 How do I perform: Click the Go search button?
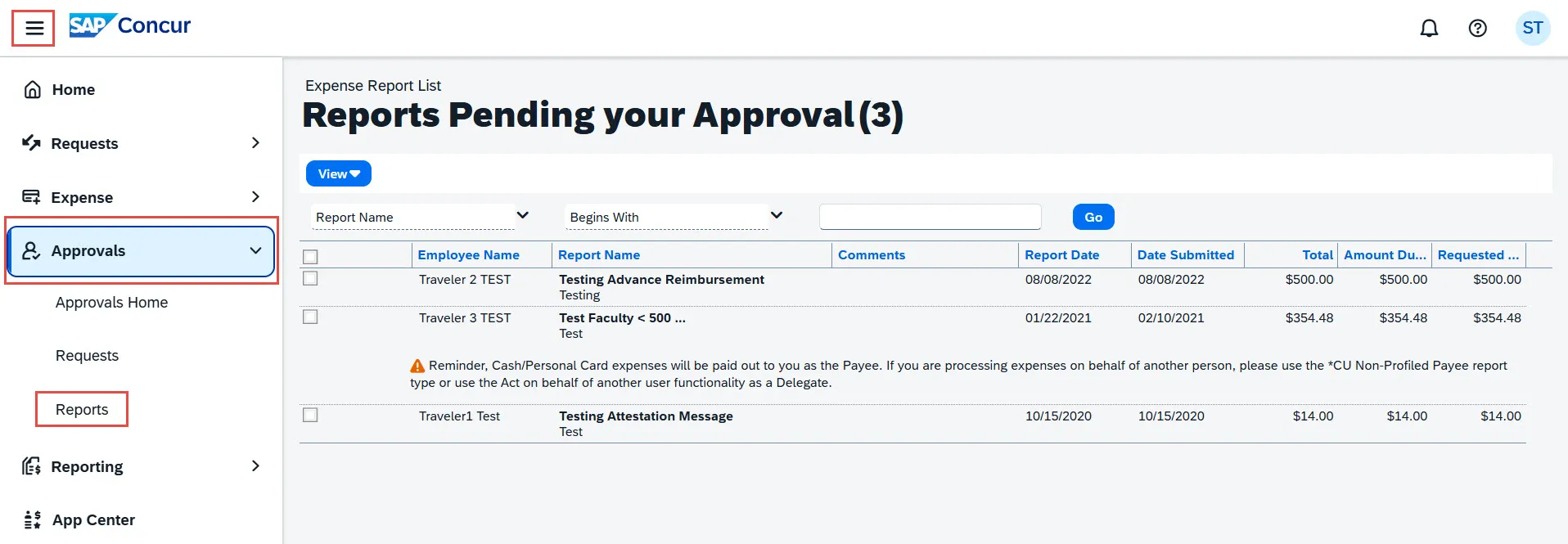pos(1093,217)
